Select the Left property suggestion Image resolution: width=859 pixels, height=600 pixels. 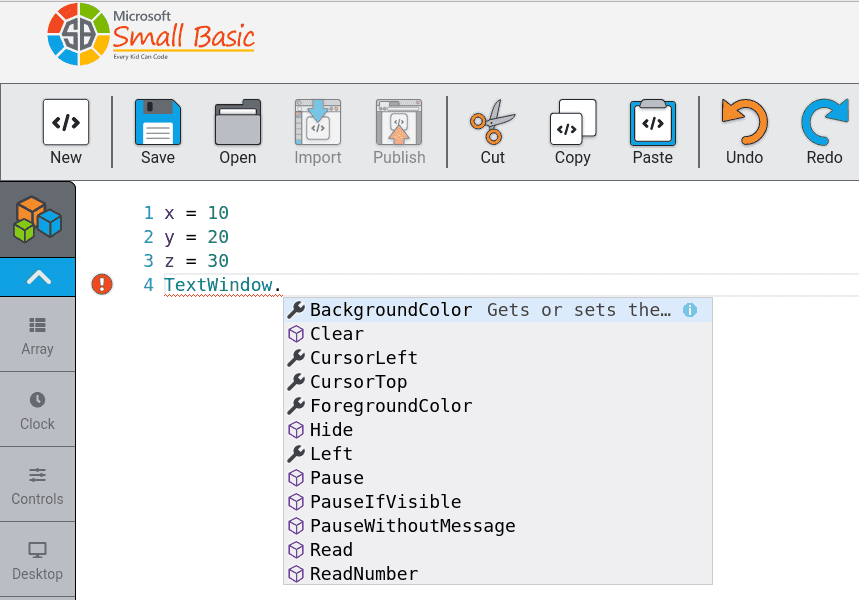[x=498, y=454]
